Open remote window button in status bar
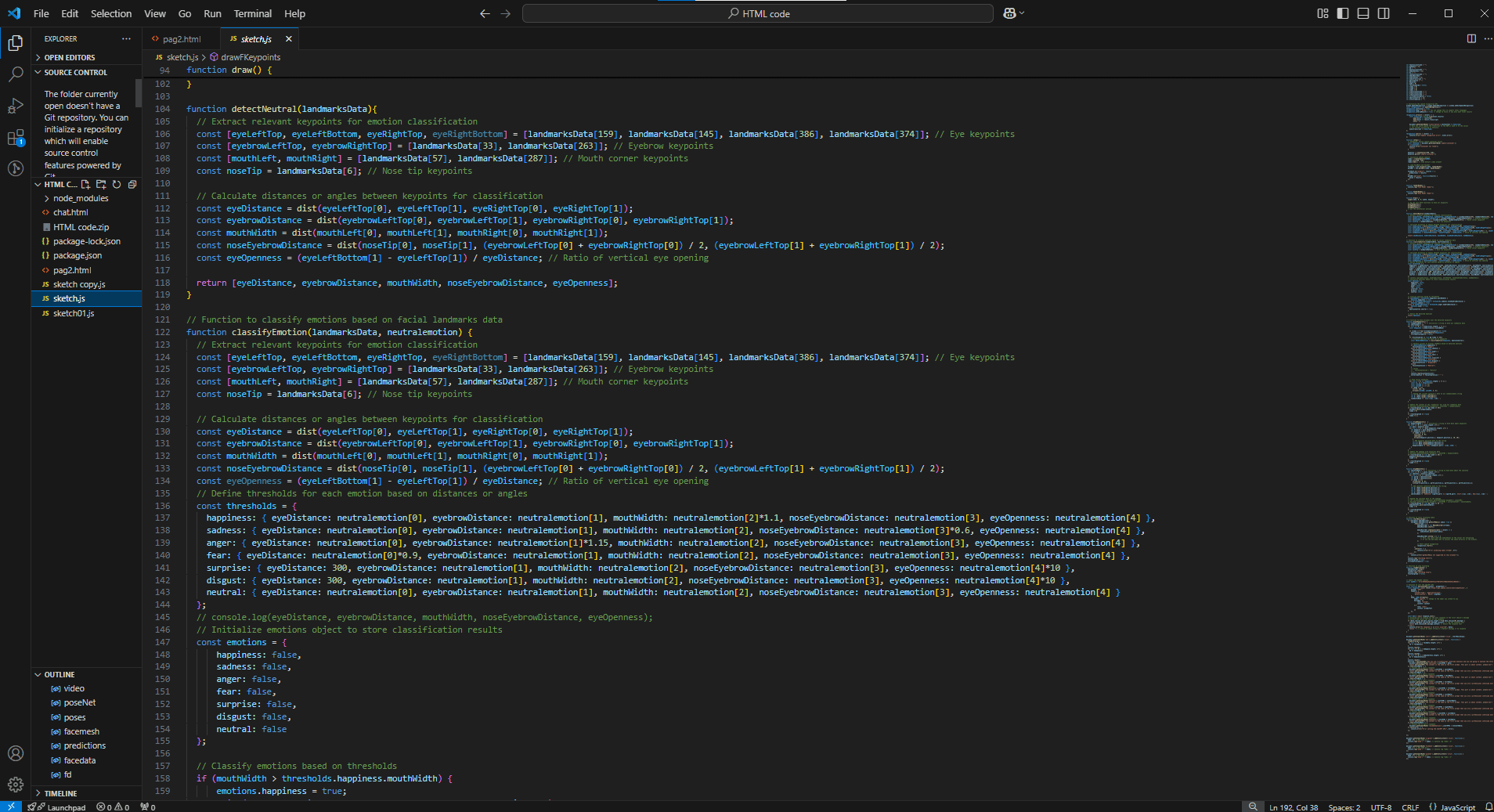 (11, 807)
